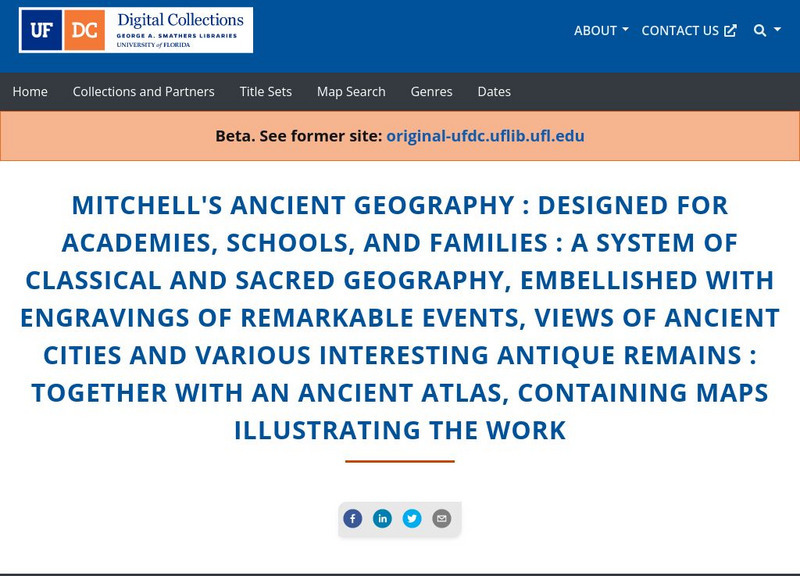Share the page via the Facebook icon
The image size is (800, 576).
click(353, 518)
